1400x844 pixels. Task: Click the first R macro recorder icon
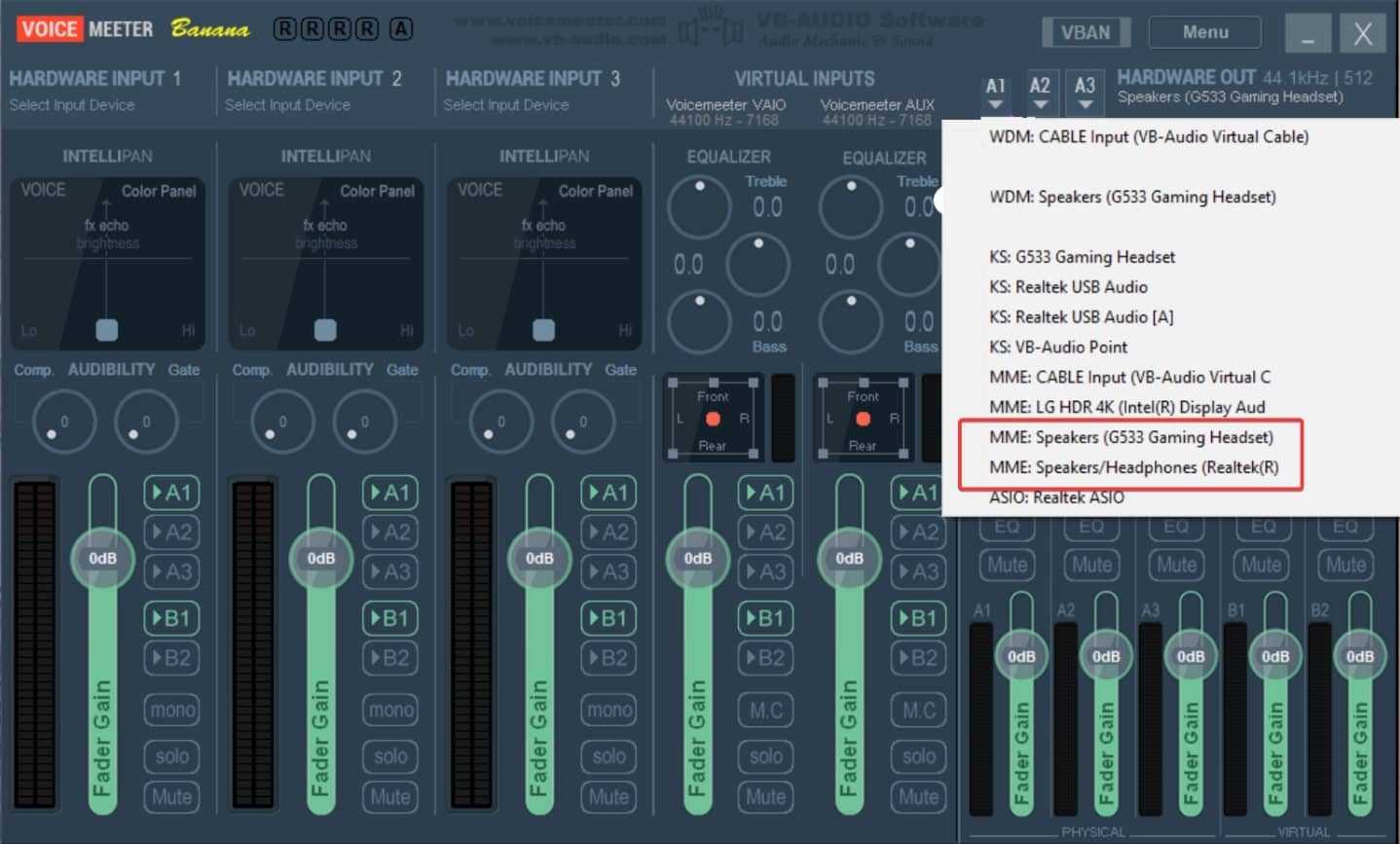point(283,30)
